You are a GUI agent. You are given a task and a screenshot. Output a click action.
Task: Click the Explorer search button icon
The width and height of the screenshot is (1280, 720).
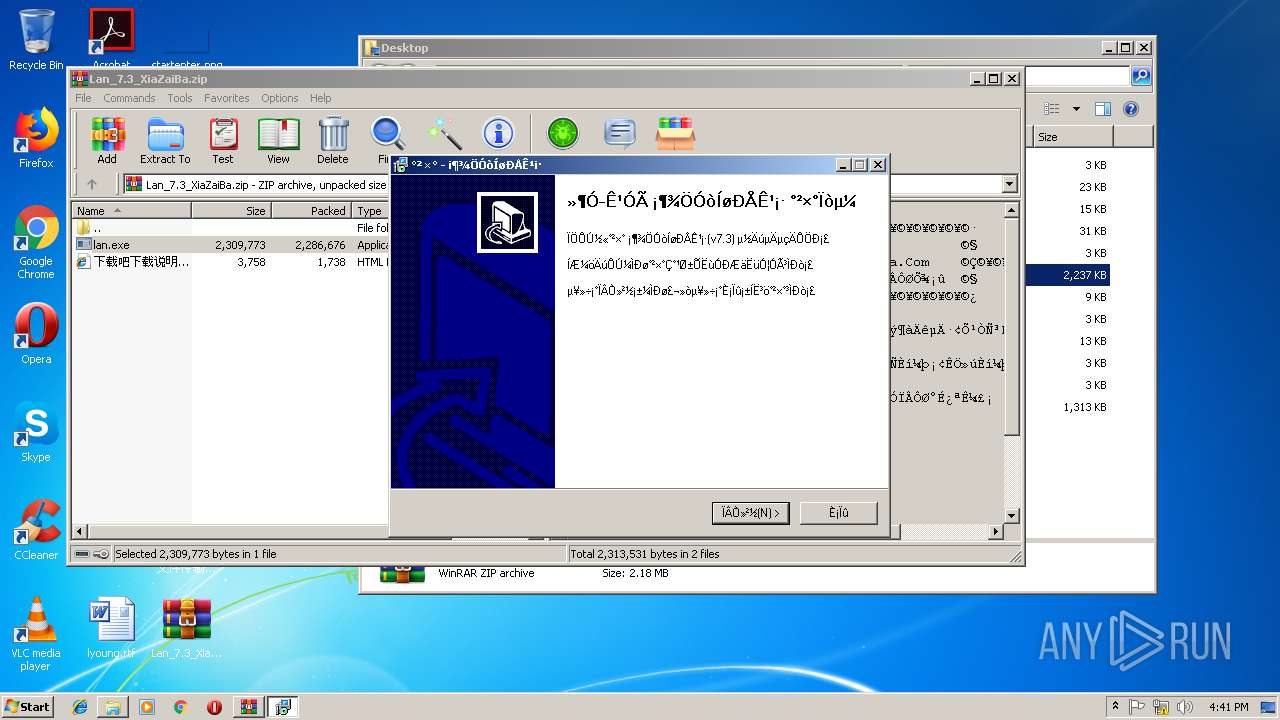[x=1141, y=77]
